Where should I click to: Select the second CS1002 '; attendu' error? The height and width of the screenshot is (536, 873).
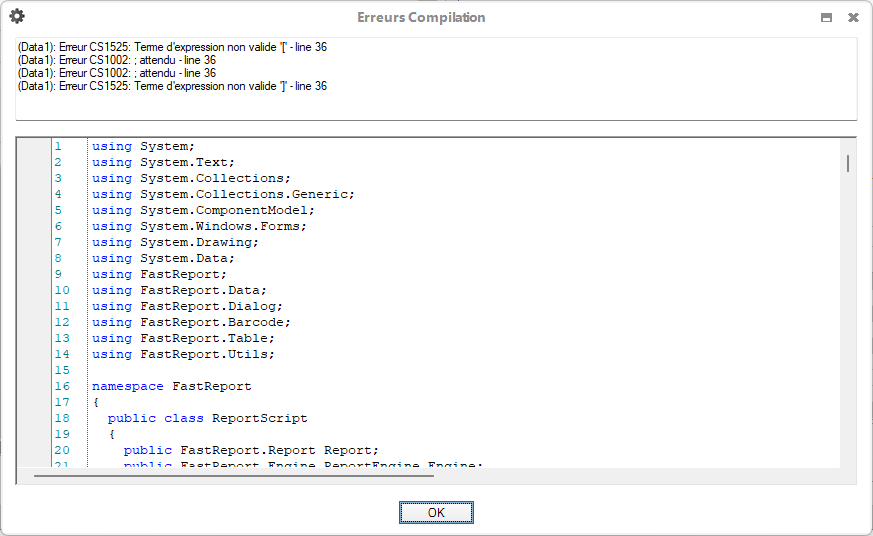pyautogui.click(x=116, y=73)
